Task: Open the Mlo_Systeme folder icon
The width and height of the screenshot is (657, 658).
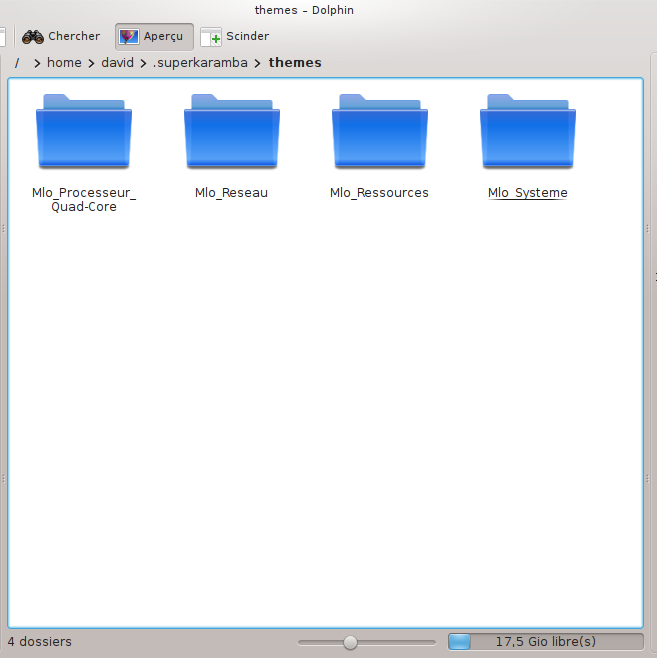Action: [x=528, y=131]
